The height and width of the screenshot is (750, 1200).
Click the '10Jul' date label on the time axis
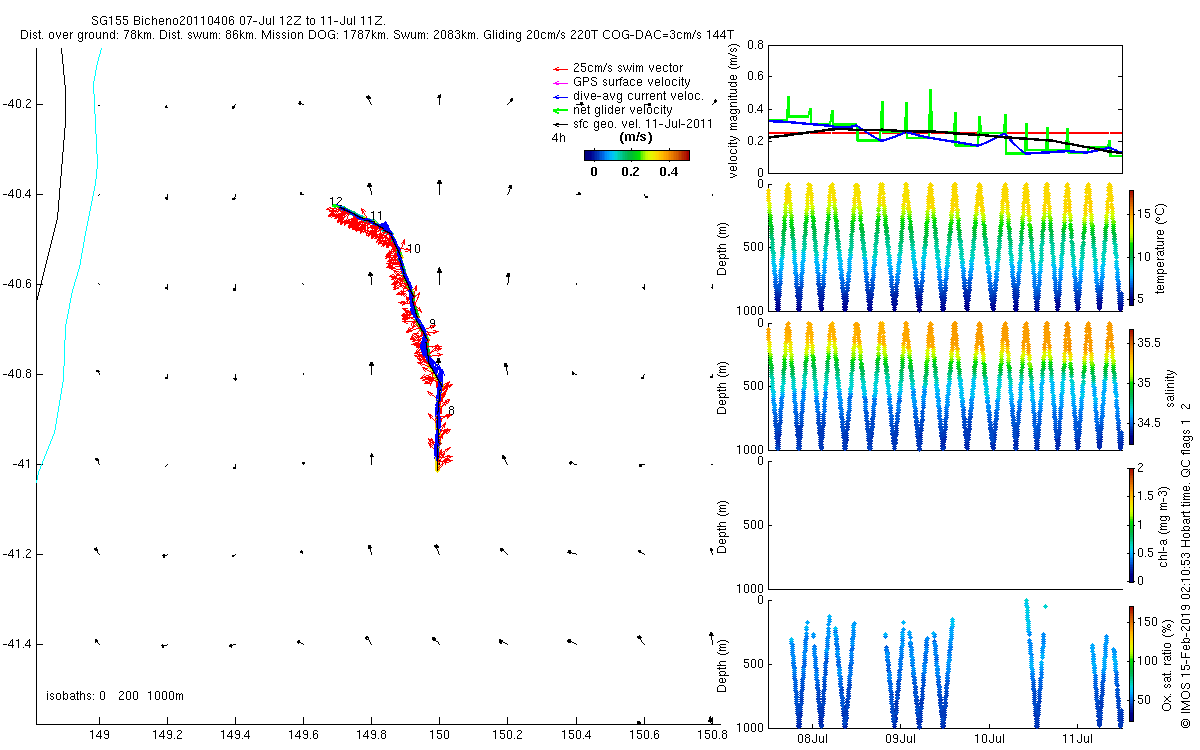pos(989,740)
